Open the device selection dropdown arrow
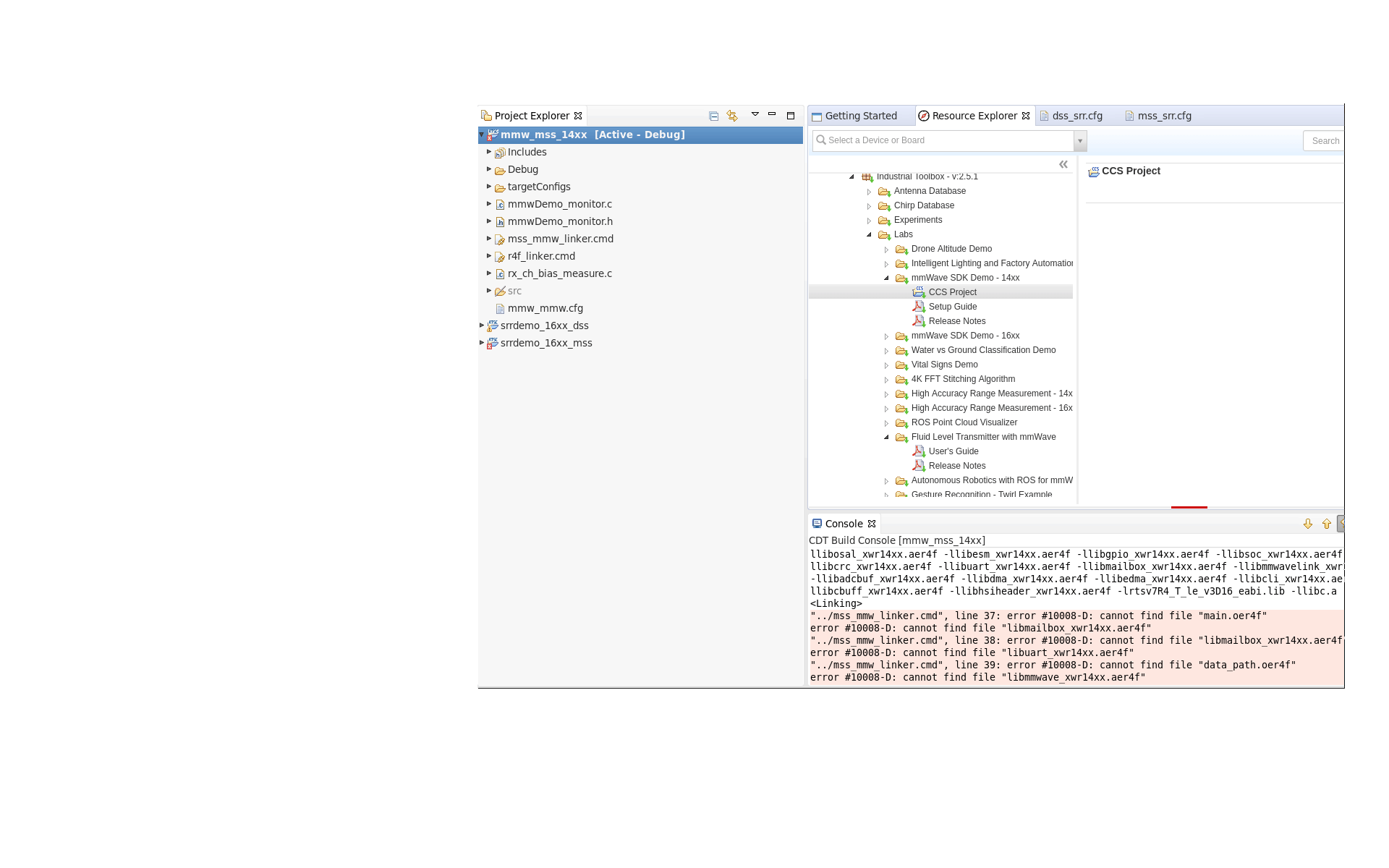This screenshot has height=868, width=1389. [x=1080, y=141]
